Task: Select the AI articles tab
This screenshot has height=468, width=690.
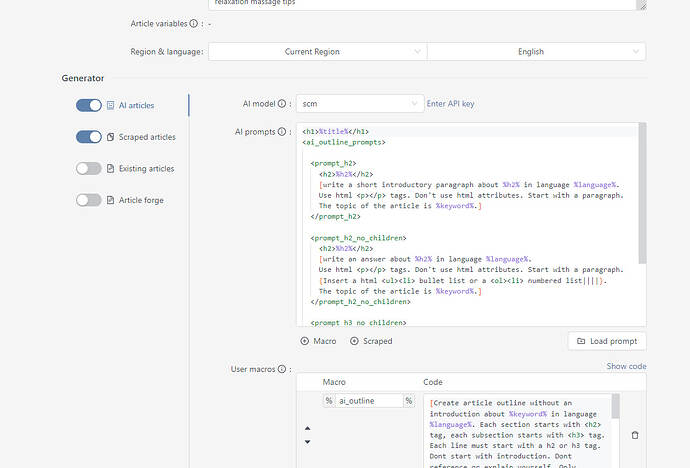Action: 136,106
